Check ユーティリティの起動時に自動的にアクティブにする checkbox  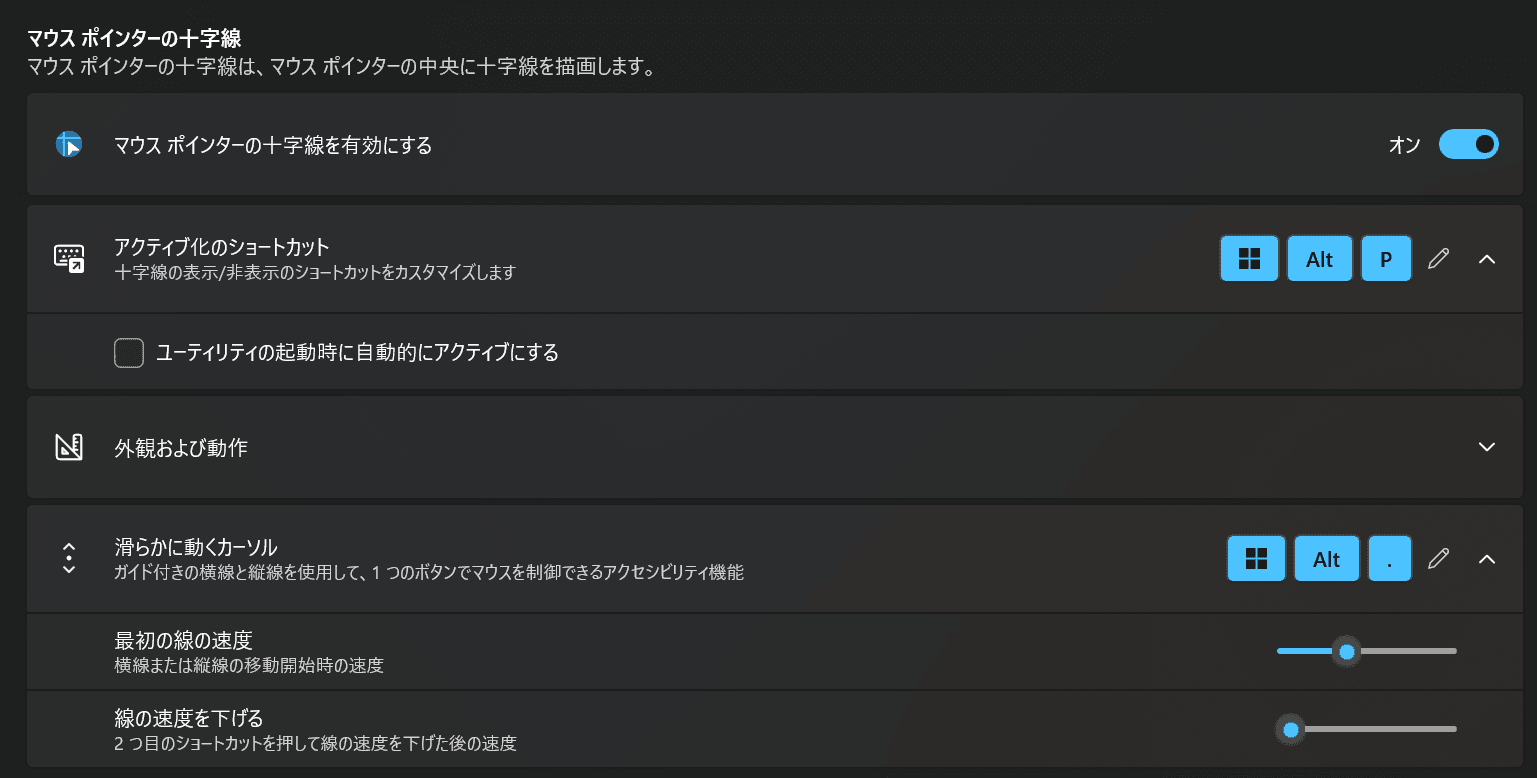point(129,353)
